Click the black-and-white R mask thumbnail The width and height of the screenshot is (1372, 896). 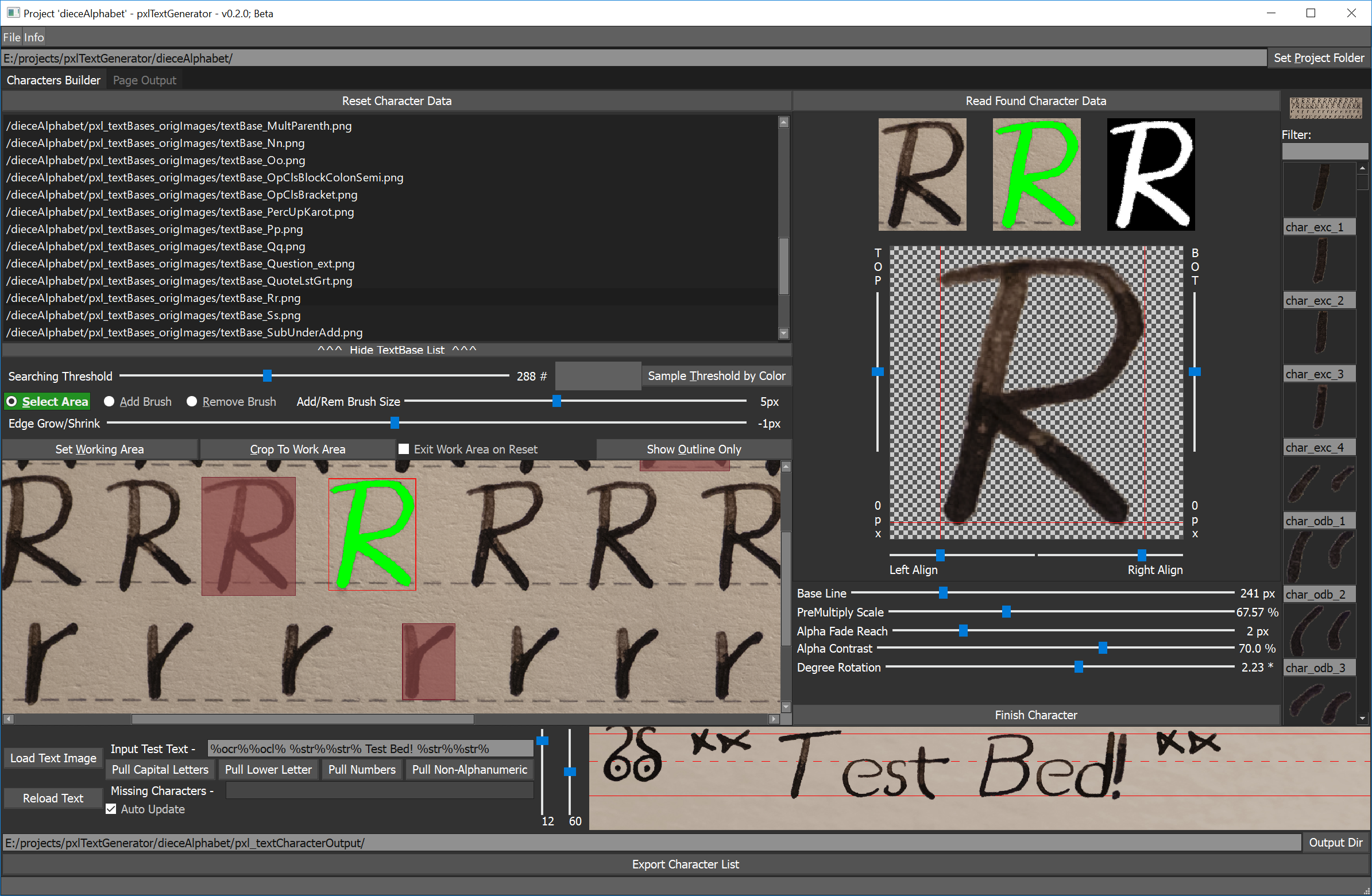pyautogui.click(x=1151, y=174)
